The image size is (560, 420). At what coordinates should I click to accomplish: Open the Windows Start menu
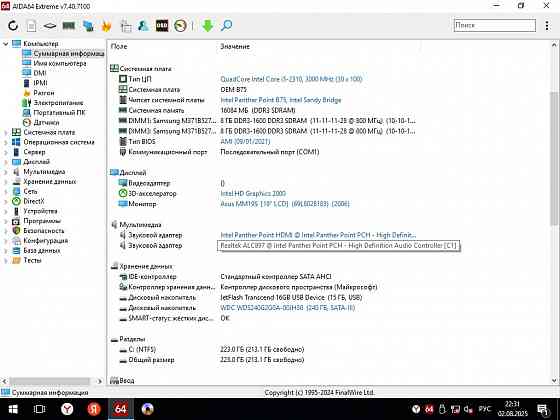(13, 409)
